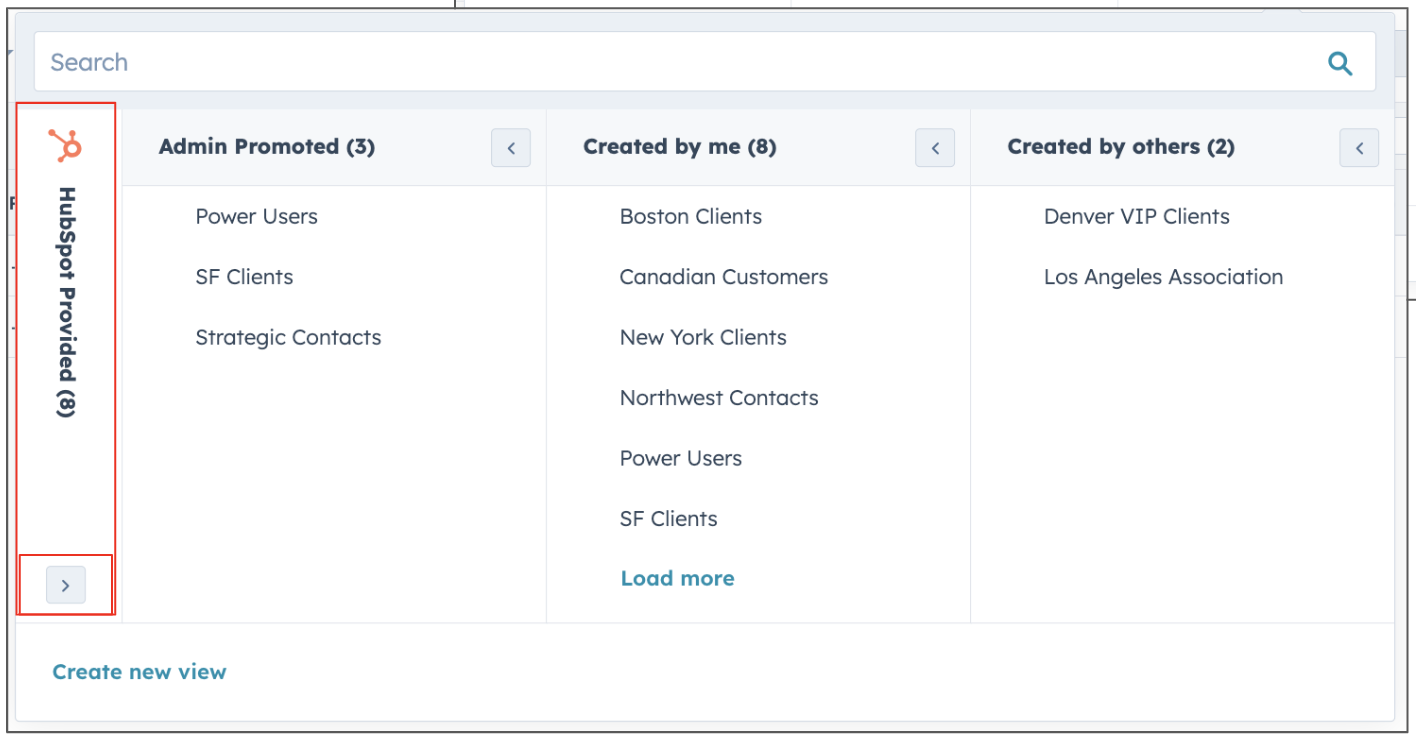Collapse the Created by others column
The width and height of the screenshot is (1416, 740).
[x=1359, y=148]
